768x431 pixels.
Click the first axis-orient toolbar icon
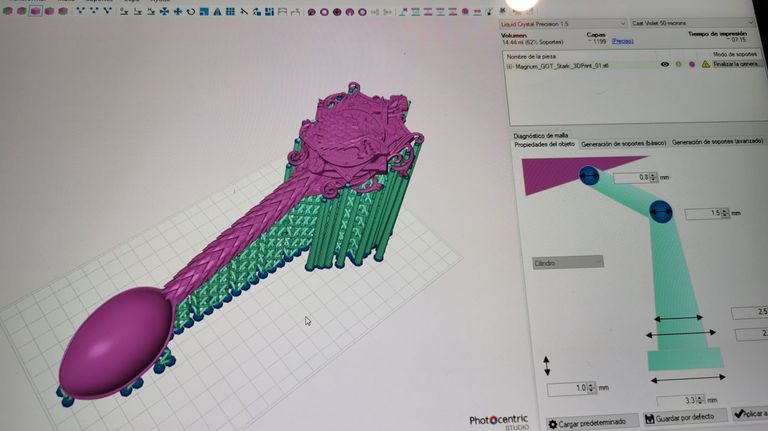click(124, 11)
